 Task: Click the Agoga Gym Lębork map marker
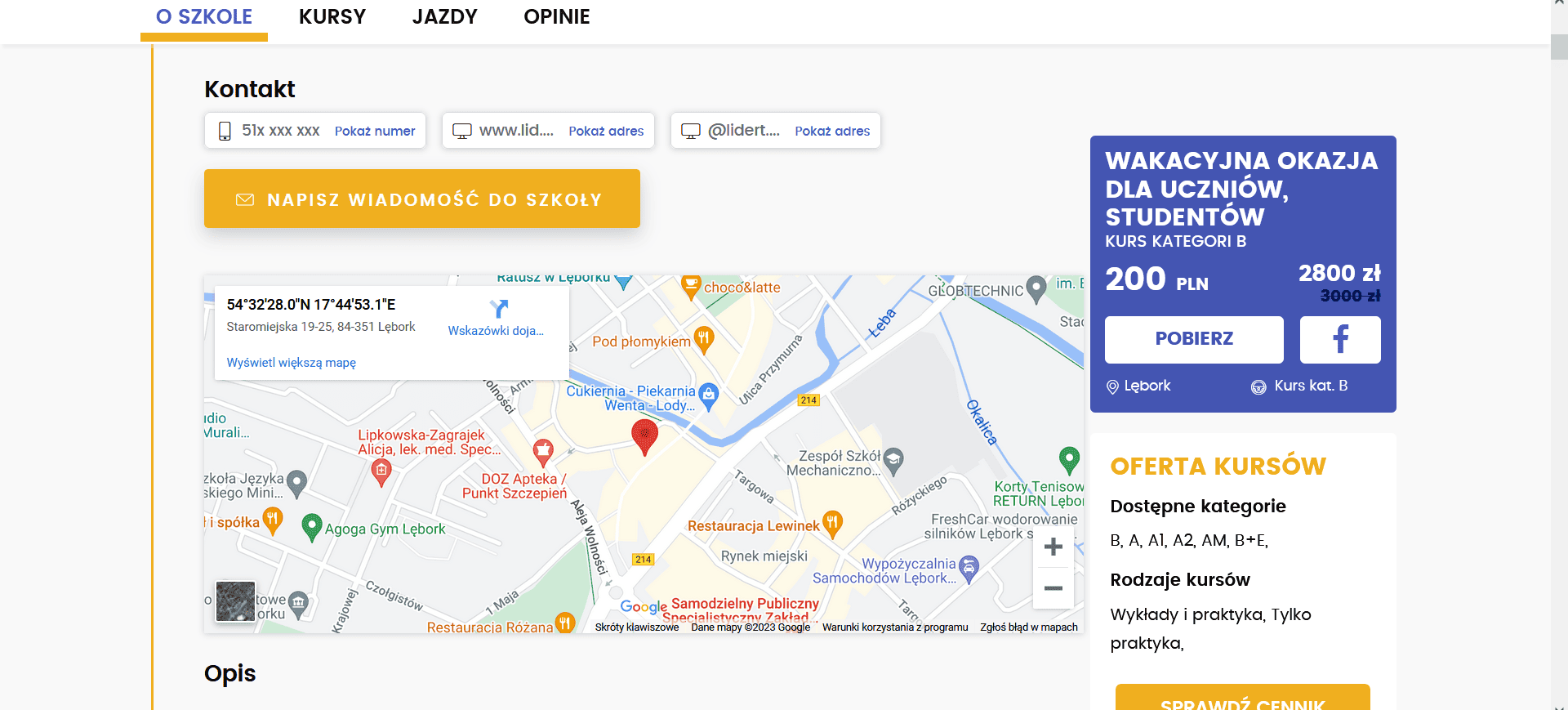tap(311, 527)
